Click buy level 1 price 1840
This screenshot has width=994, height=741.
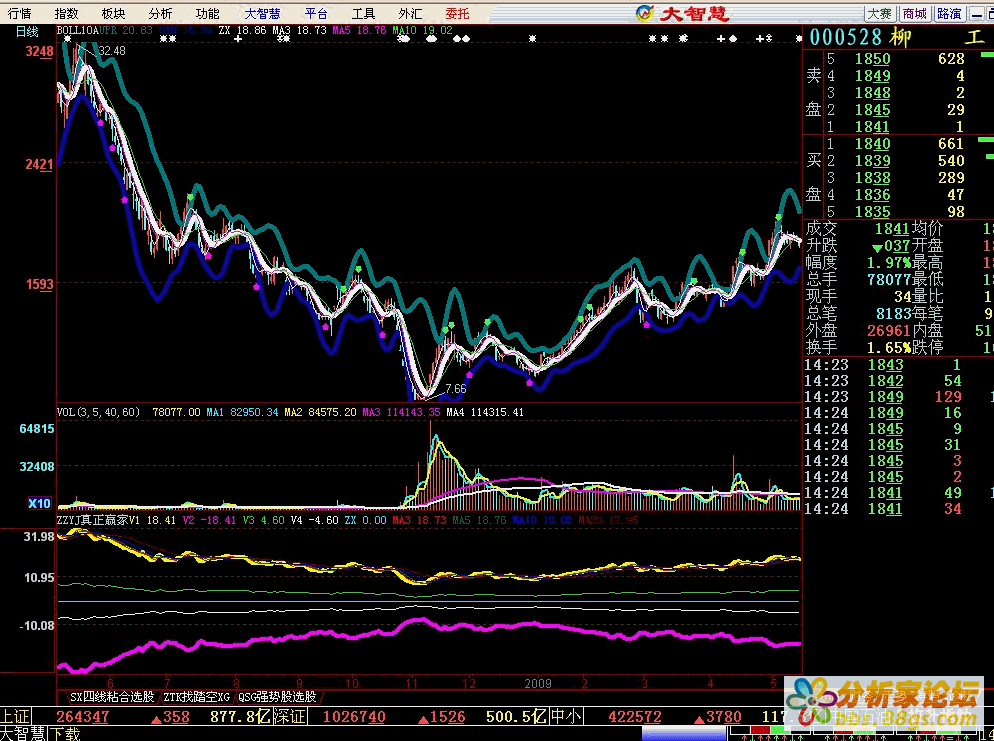coord(872,144)
